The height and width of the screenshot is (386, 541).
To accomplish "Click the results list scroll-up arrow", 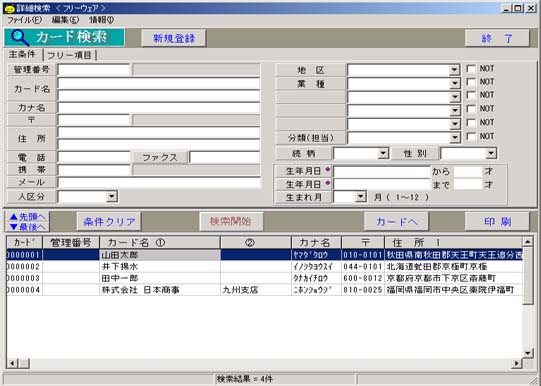I will tap(528, 242).
